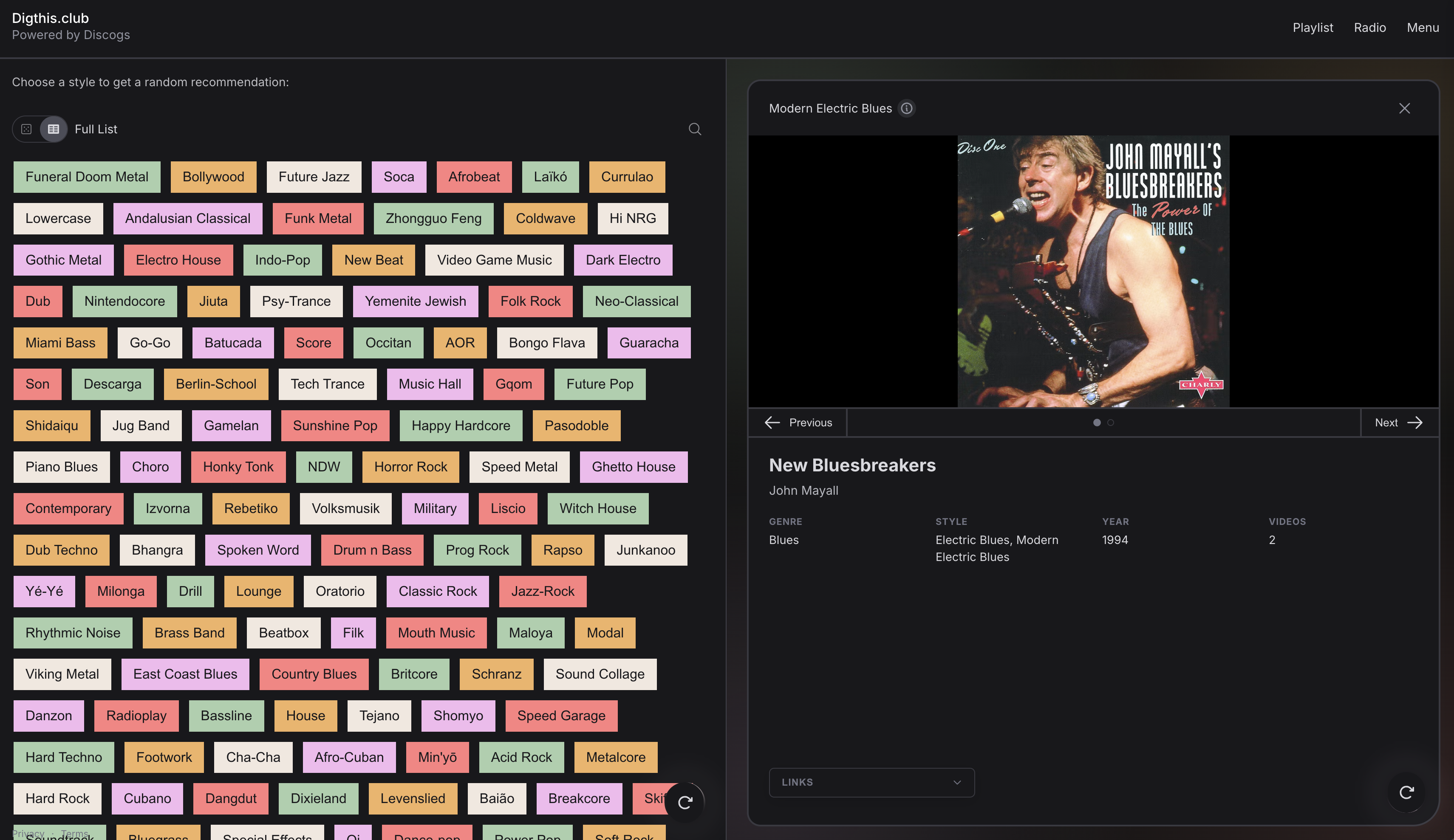Expand the LINKS dropdown
The image size is (1454, 840).
[872, 782]
